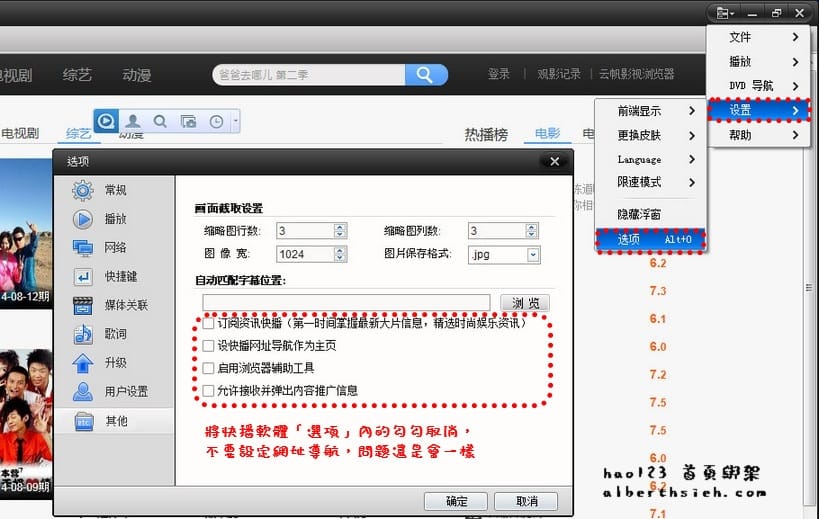This screenshot has height=519, width=819.
Task: Click the magnifier icon in floating toolbar
Action: coord(160,122)
